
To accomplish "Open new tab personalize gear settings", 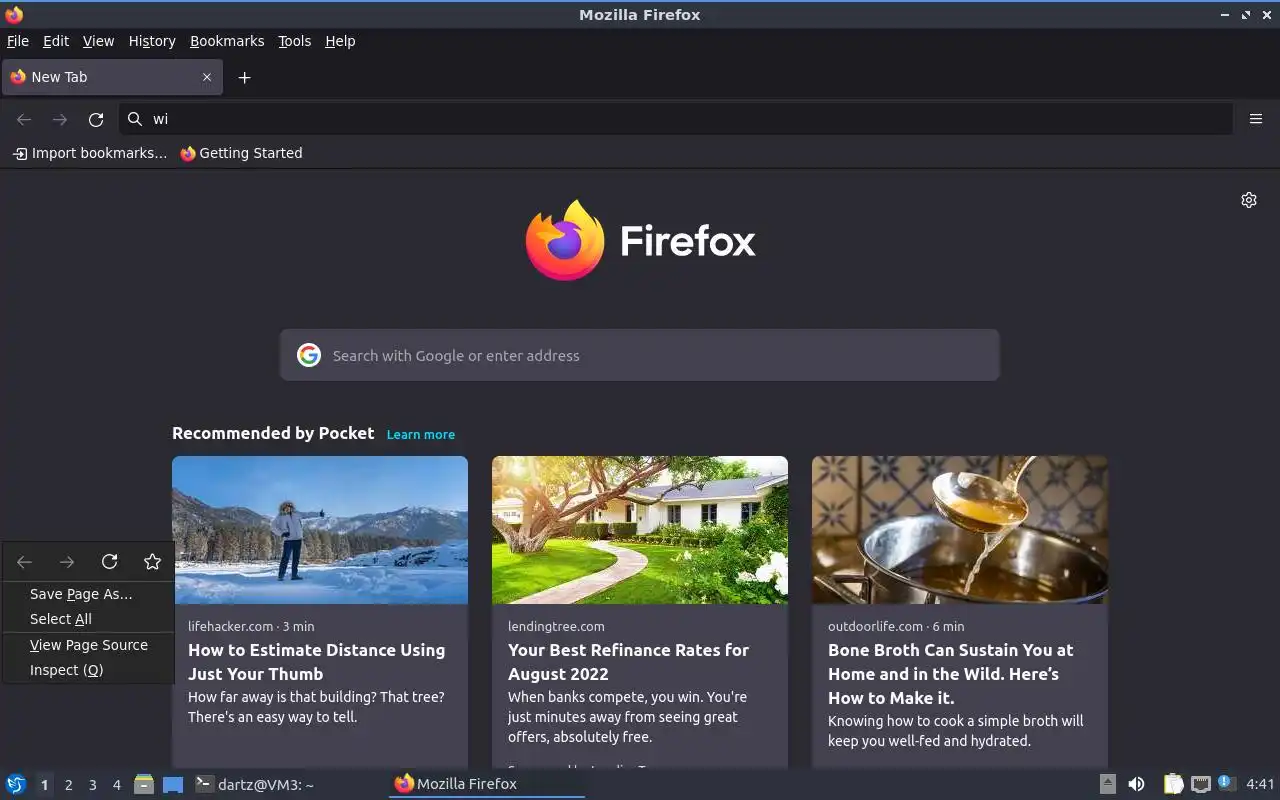I will pyautogui.click(x=1249, y=200).
